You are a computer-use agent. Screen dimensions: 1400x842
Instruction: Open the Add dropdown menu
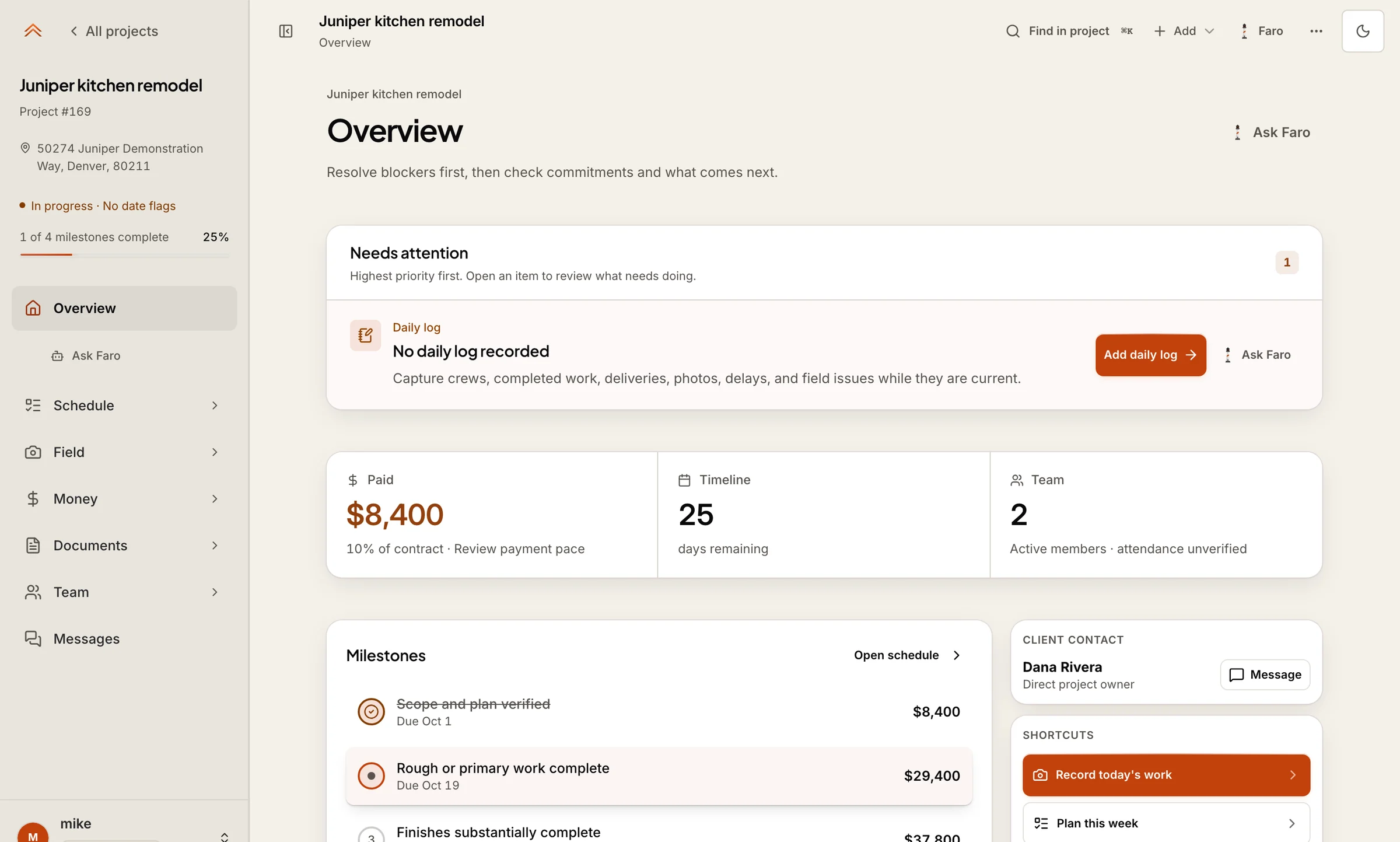click(x=1185, y=31)
